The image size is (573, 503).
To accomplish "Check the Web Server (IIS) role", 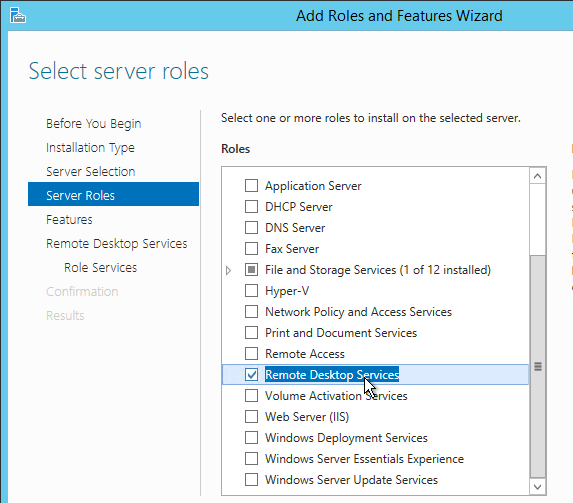I will [x=251, y=416].
